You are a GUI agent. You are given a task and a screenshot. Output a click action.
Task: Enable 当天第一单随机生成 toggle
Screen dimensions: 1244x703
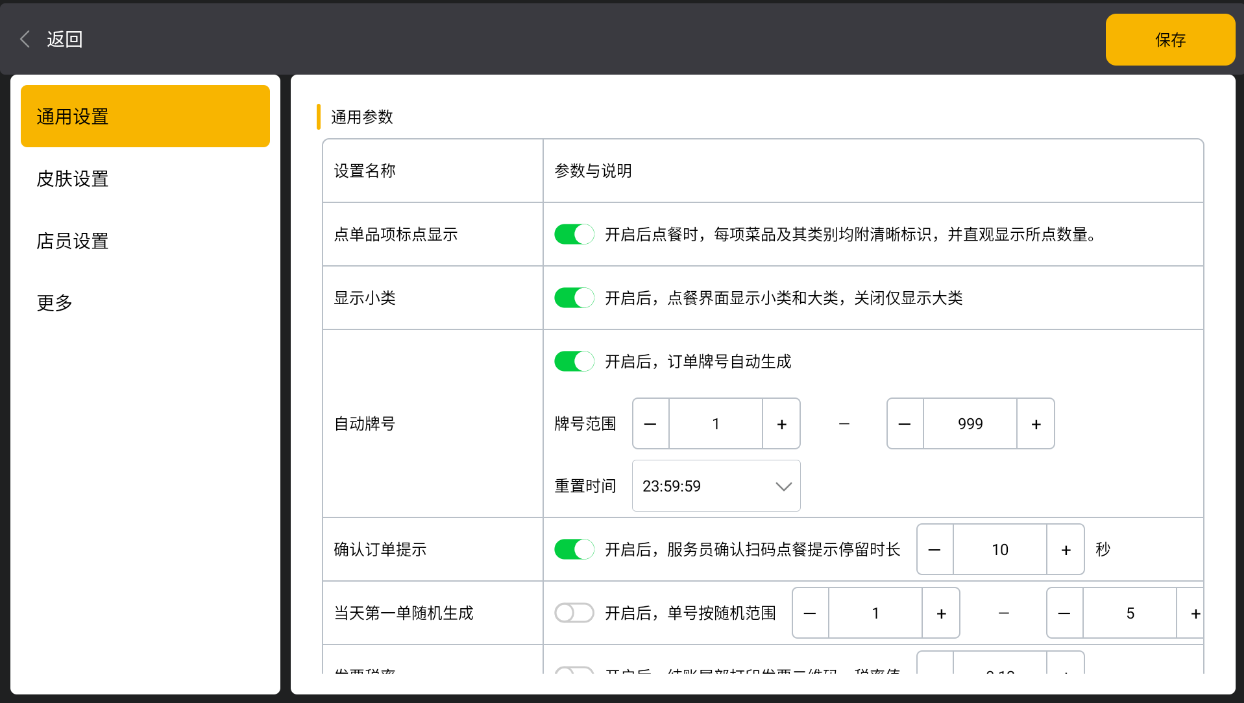(574, 613)
